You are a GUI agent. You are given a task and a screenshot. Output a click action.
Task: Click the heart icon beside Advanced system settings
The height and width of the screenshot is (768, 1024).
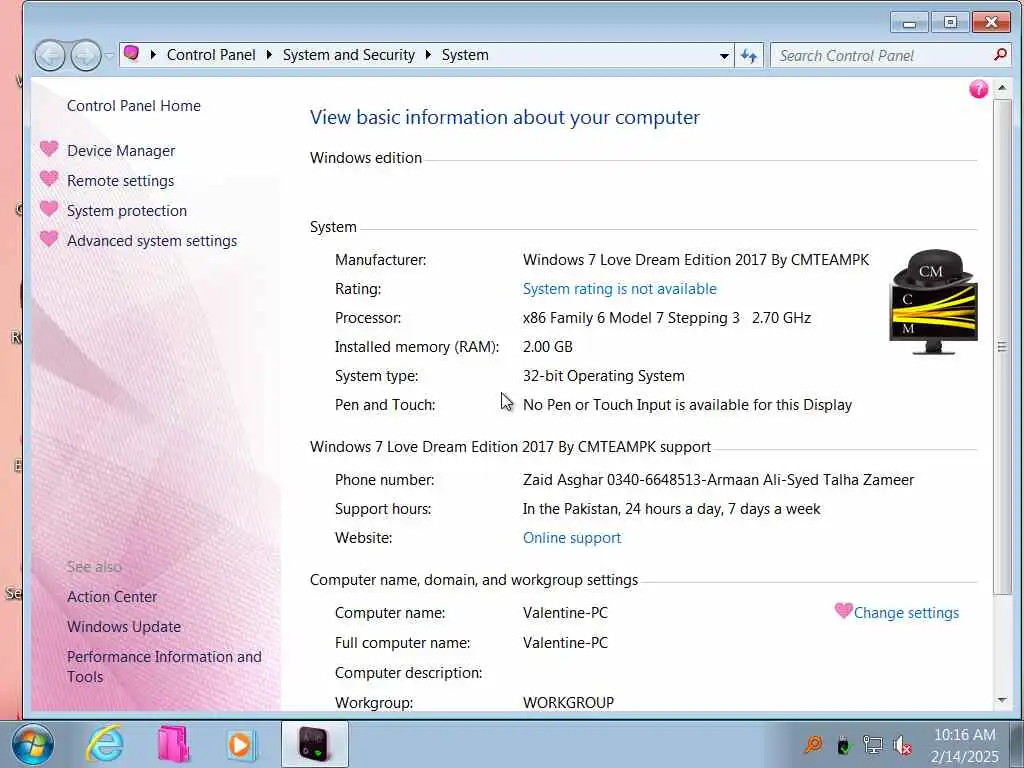tap(49, 238)
